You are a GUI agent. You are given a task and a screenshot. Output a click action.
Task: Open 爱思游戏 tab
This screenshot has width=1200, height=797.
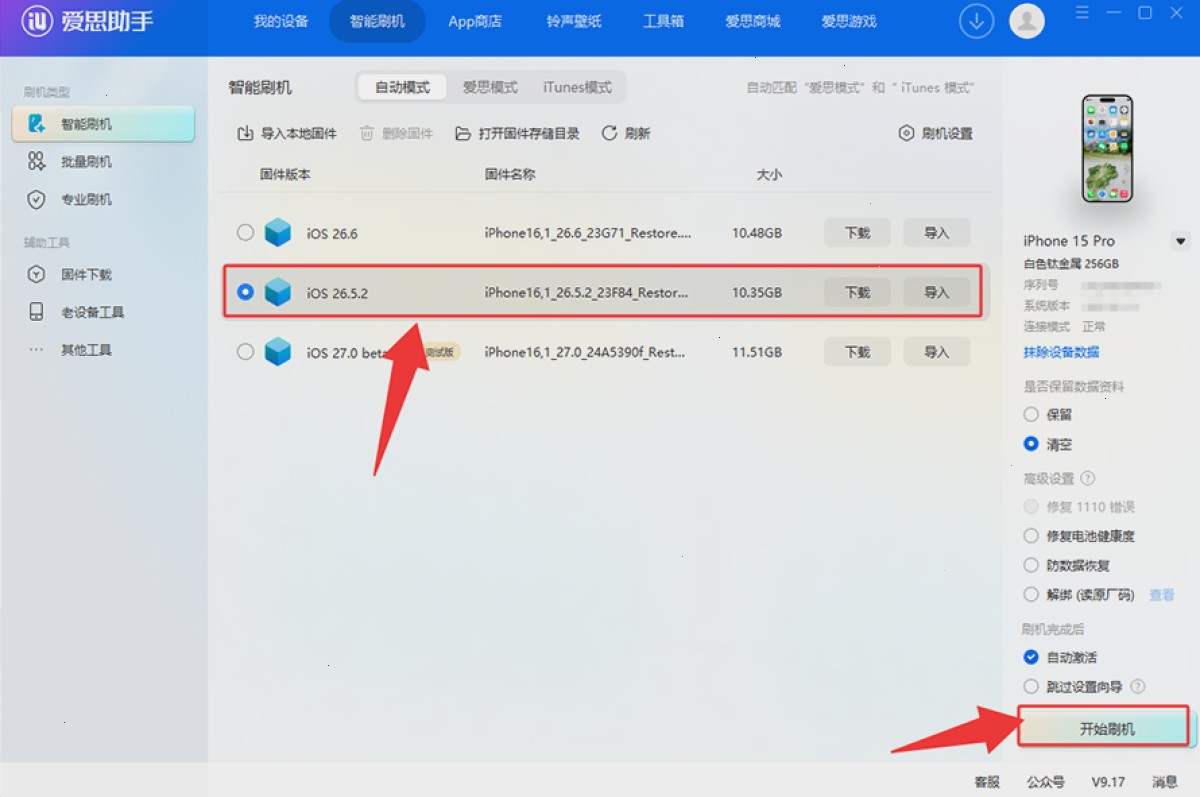click(x=849, y=21)
